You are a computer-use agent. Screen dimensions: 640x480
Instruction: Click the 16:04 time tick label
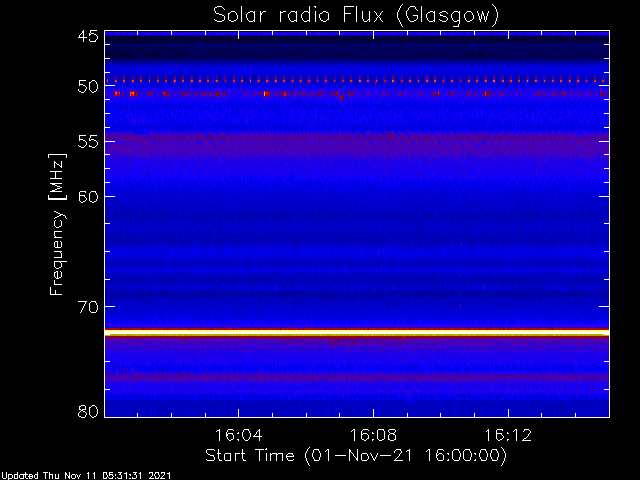click(x=238, y=435)
